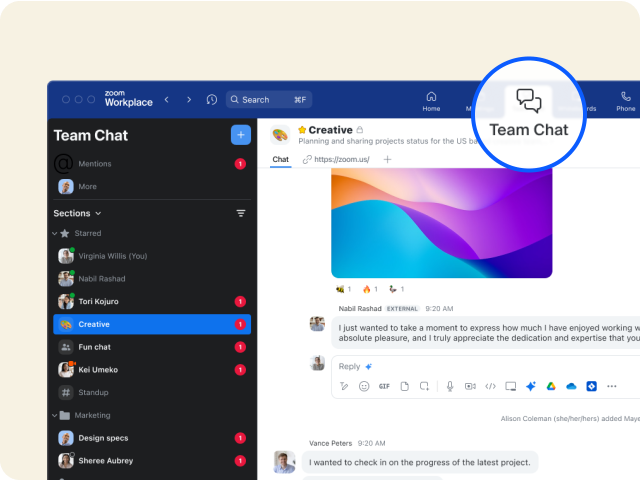Click the GIF button in reply toolbar
Screen dimensions: 640x480
(384, 386)
